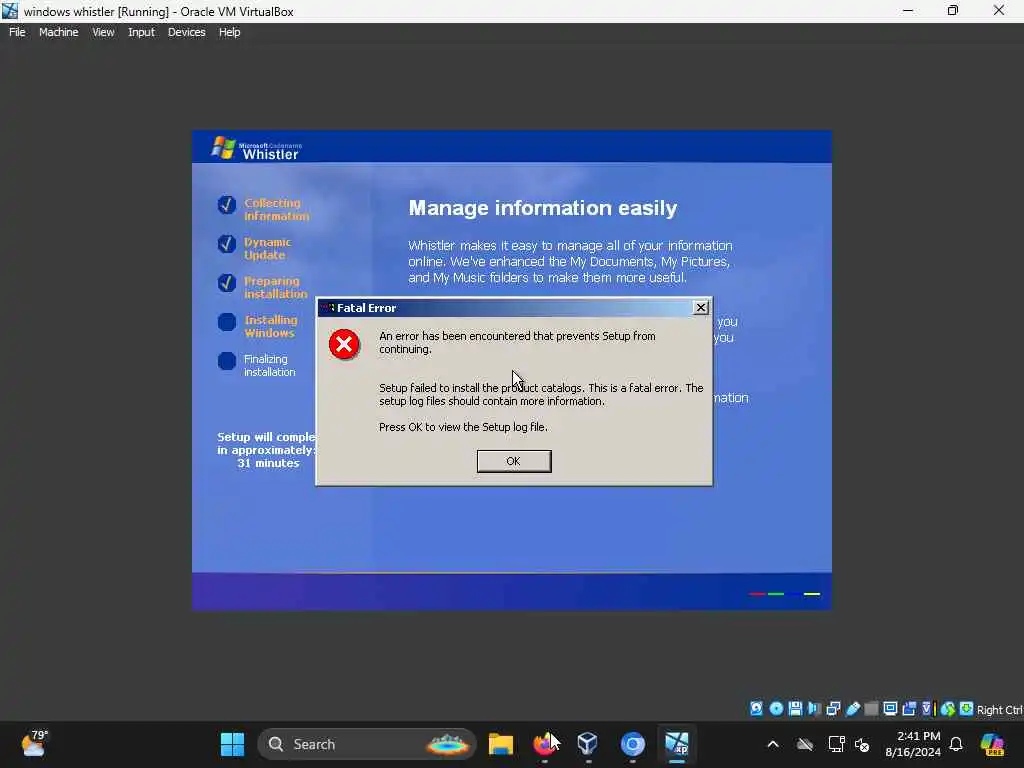Click the Right Ctrl host key label
Image resolution: width=1024 pixels, height=768 pixels.
999,710
